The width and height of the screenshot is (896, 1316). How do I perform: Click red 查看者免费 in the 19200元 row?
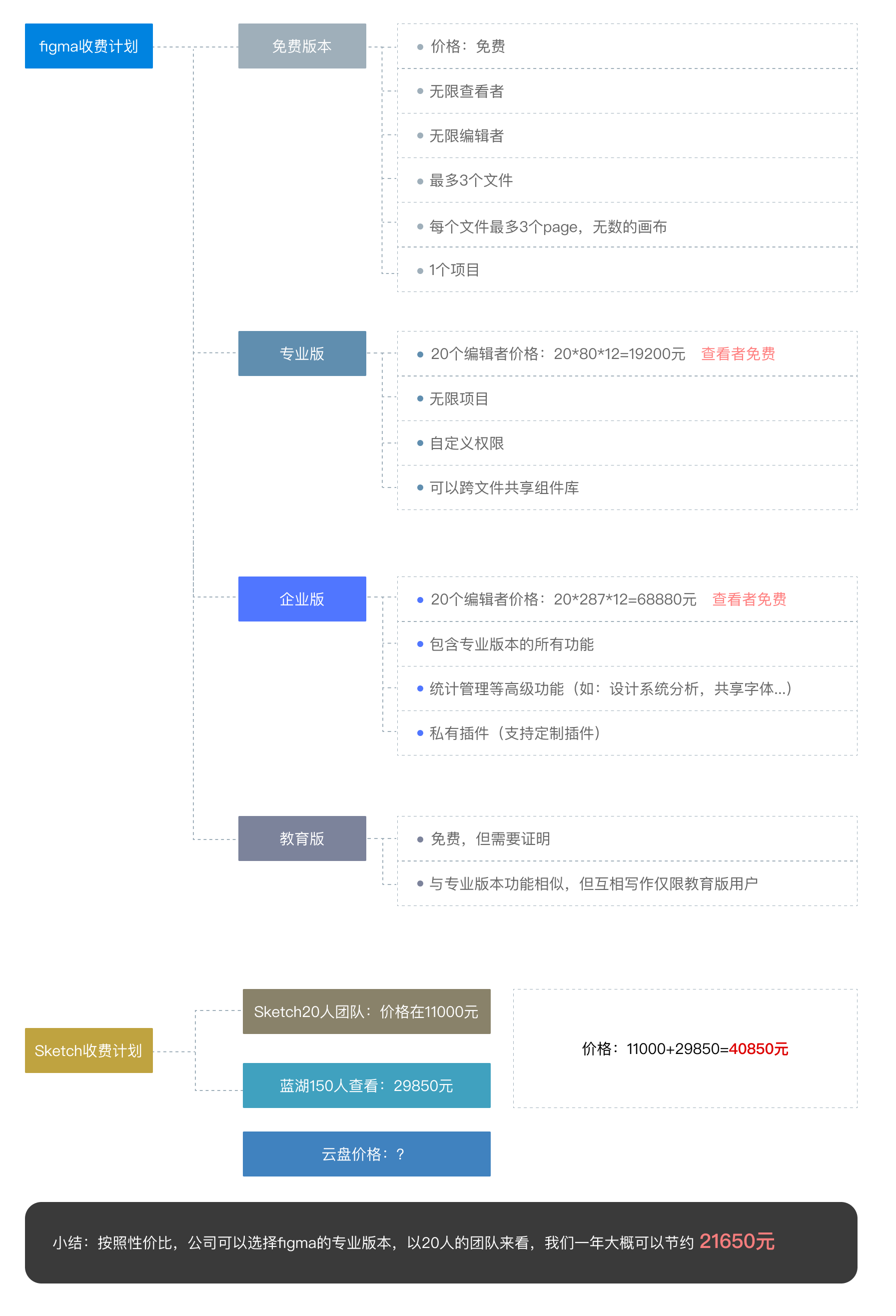pyautogui.click(x=738, y=354)
